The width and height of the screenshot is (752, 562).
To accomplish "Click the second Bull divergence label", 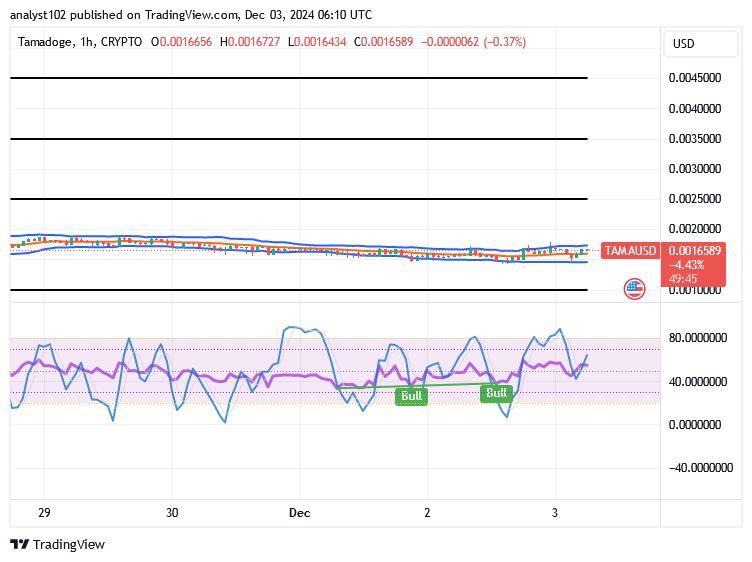I will pos(496,393).
